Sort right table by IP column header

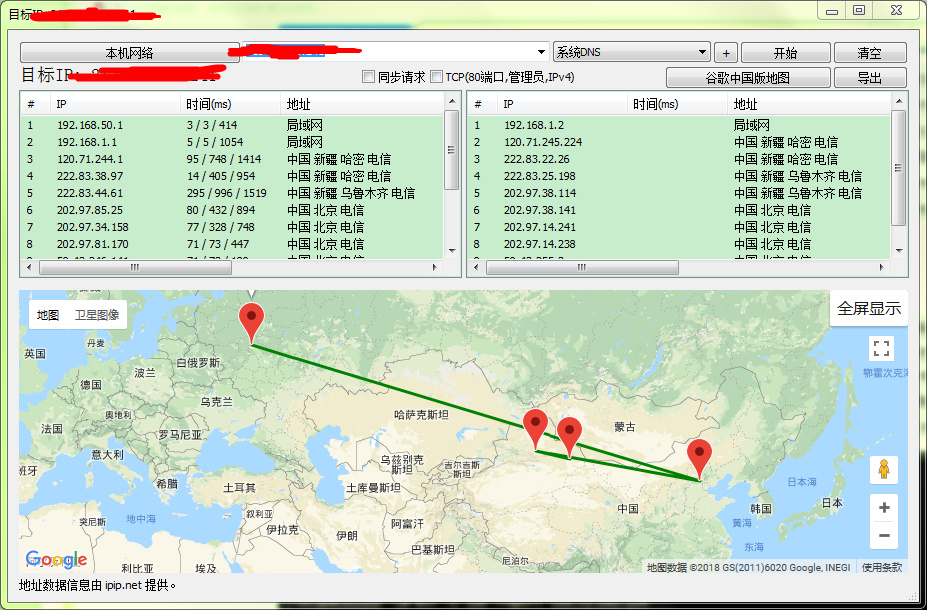562,104
